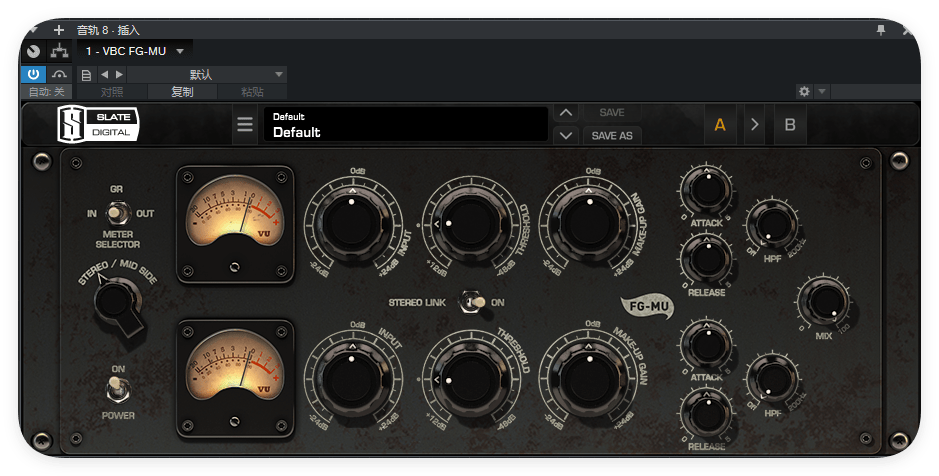The width and height of the screenshot is (939, 476).
Task: Switch to setting B
Action: (x=790, y=125)
